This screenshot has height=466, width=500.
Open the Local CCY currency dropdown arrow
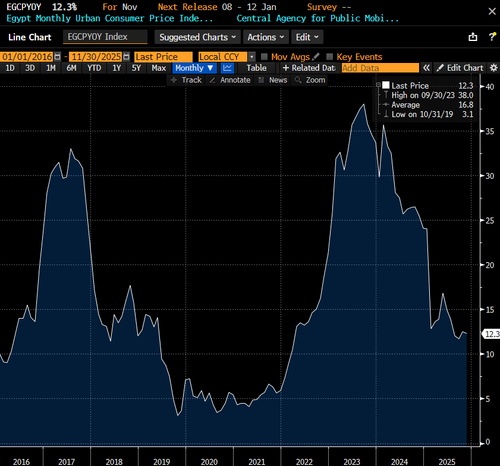pos(252,57)
